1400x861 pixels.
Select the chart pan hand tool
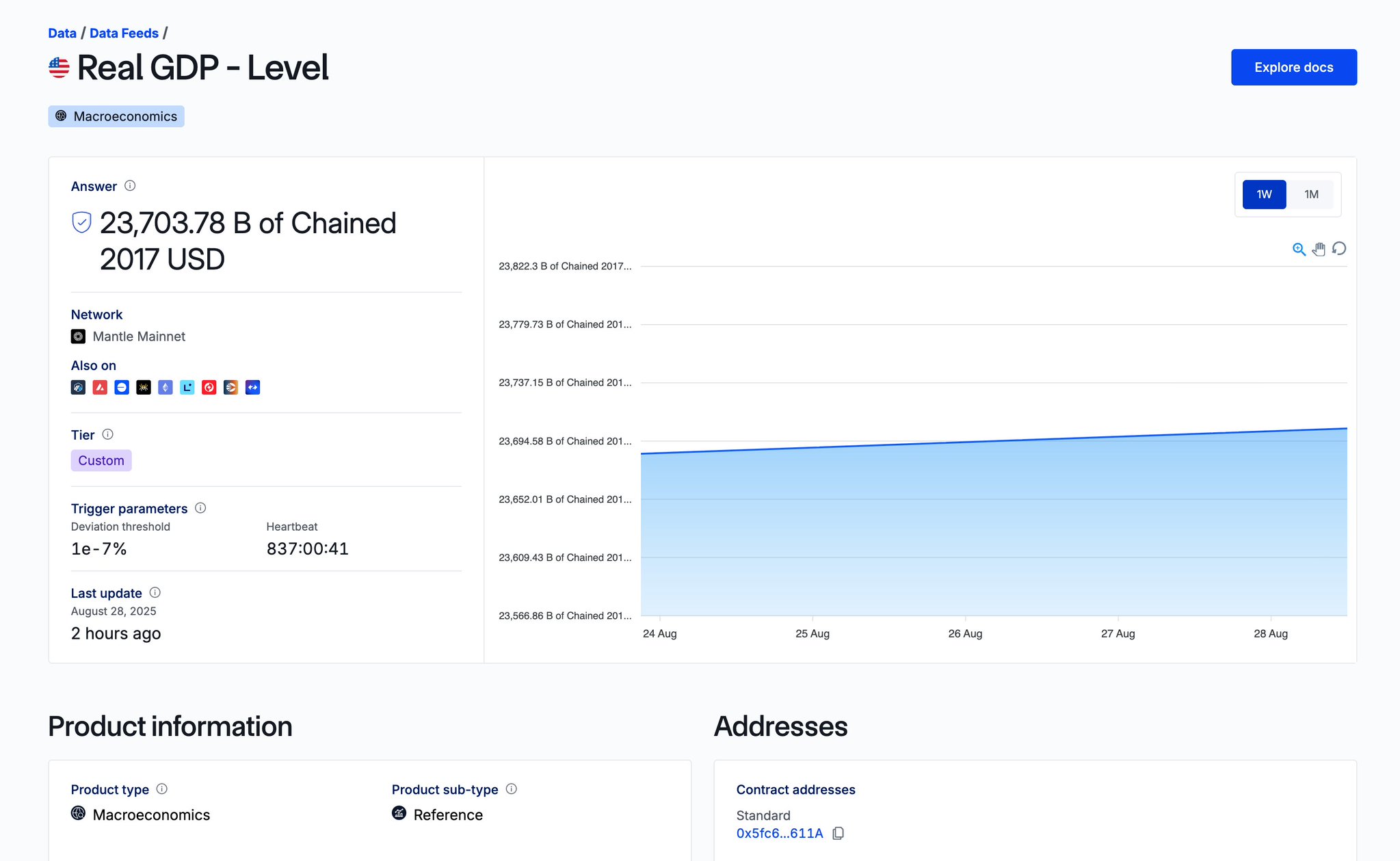pos(1319,249)
